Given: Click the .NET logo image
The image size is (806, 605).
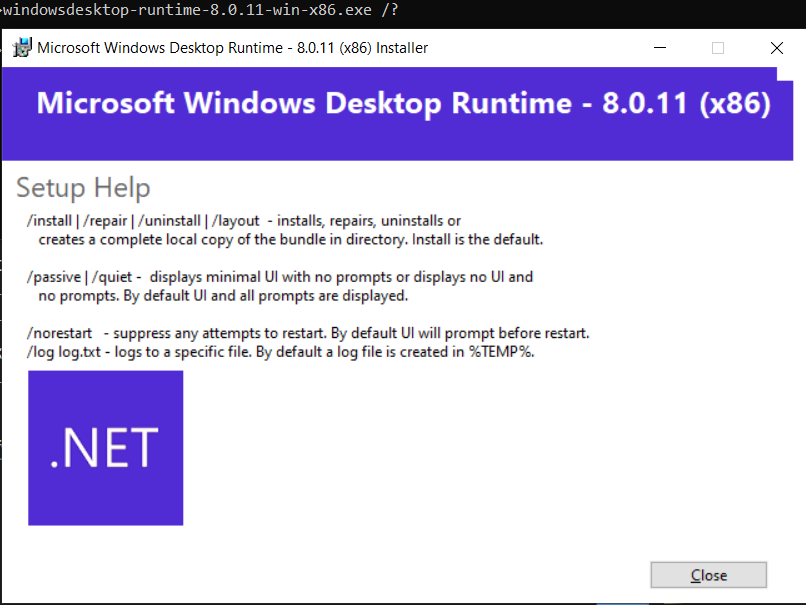Looking at the screenshot, I should pos(105,448).
